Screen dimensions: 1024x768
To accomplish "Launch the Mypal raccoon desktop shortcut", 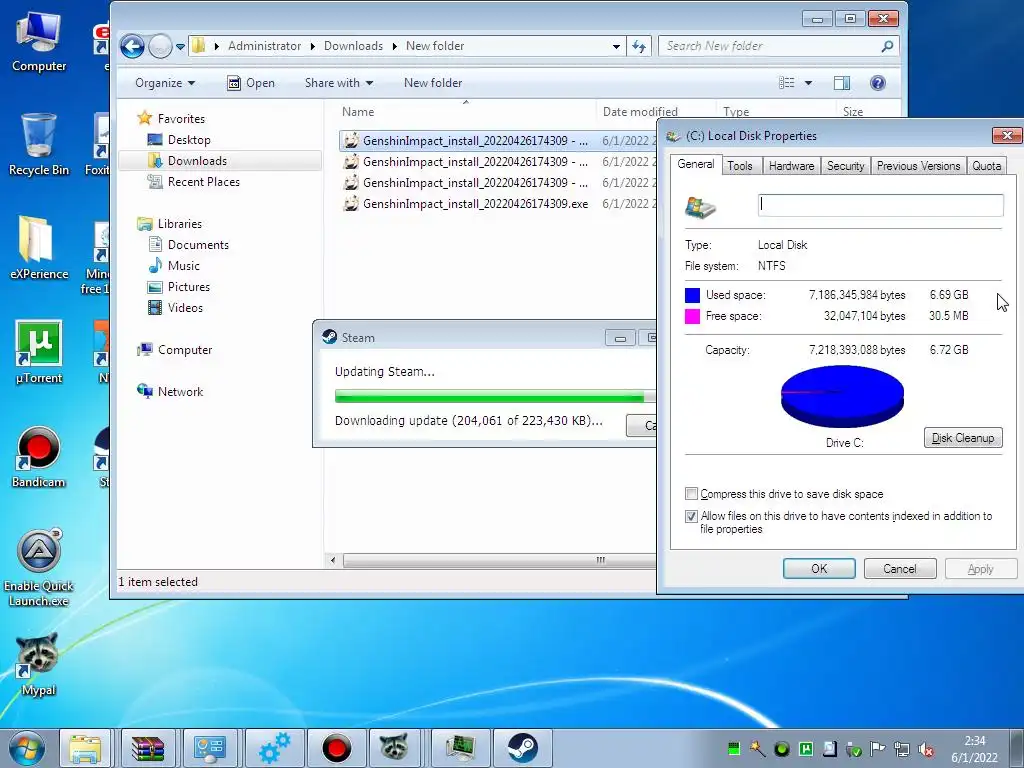I will click(x=39, y=665).
